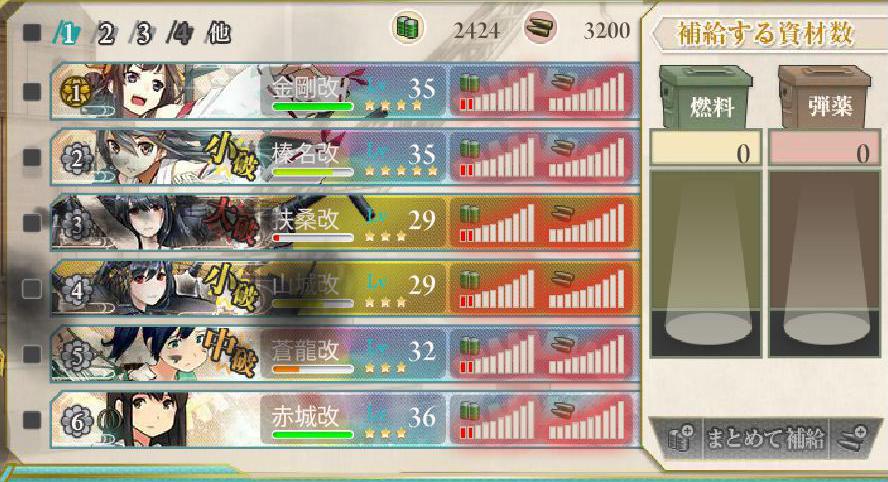888x482 pixels.
Task: Tick the checkbox for 金剛改
Action: 32,91
